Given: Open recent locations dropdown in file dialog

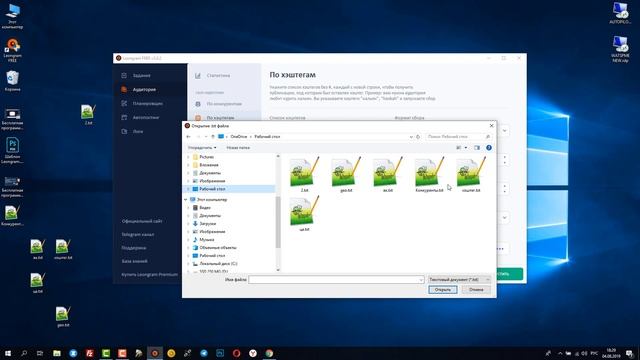Looking at the screenshot, I should pyautogui.click(x=206, y=137).
